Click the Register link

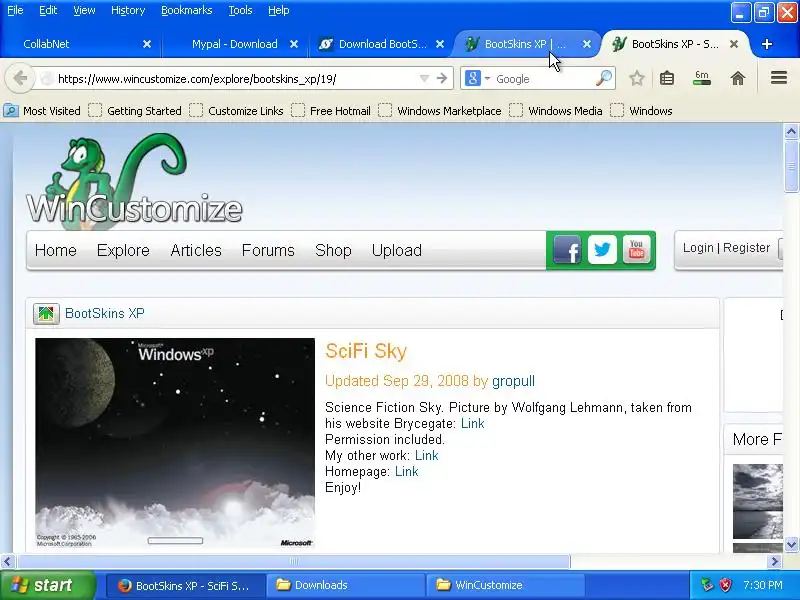pos(746,247)
